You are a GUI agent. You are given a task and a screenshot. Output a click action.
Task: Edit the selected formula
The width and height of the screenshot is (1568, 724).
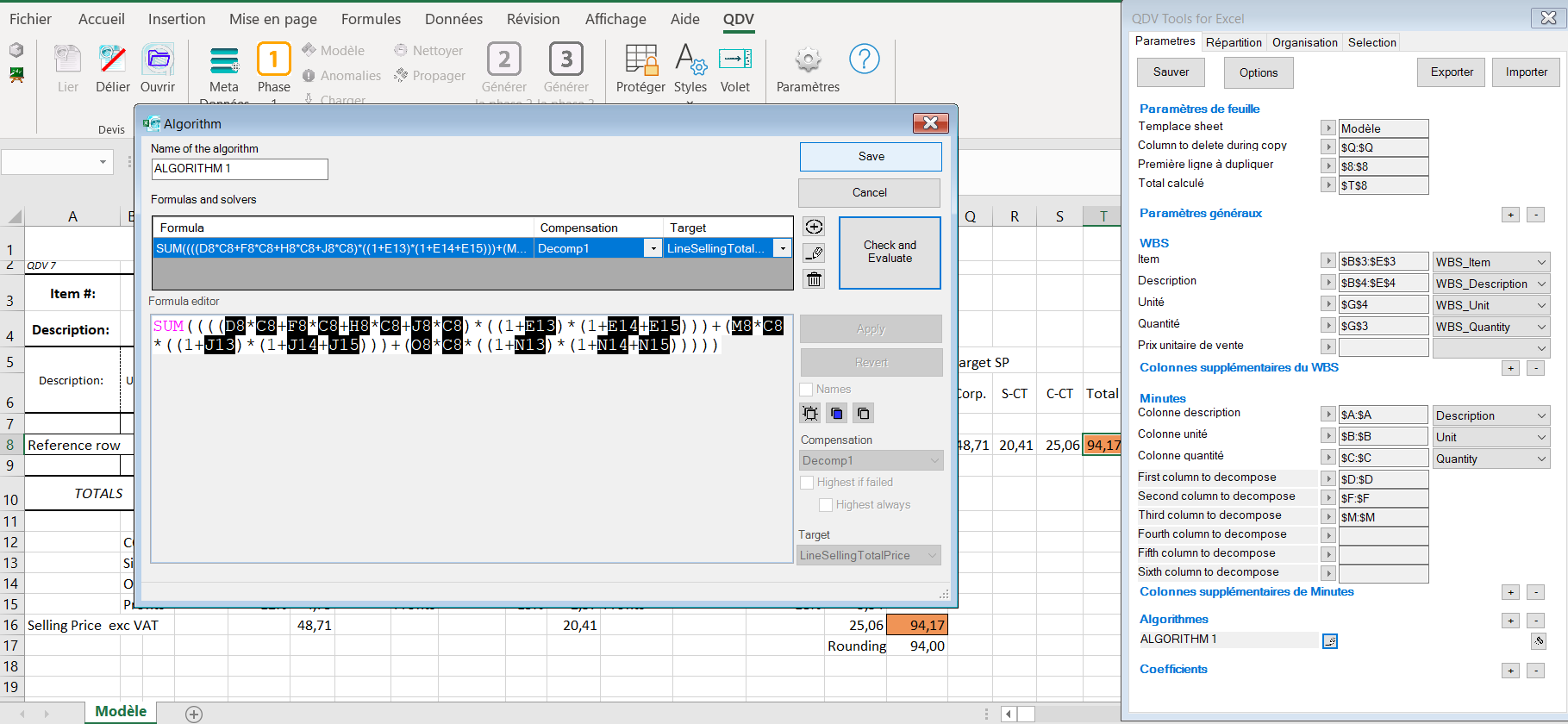coord(814,253)
